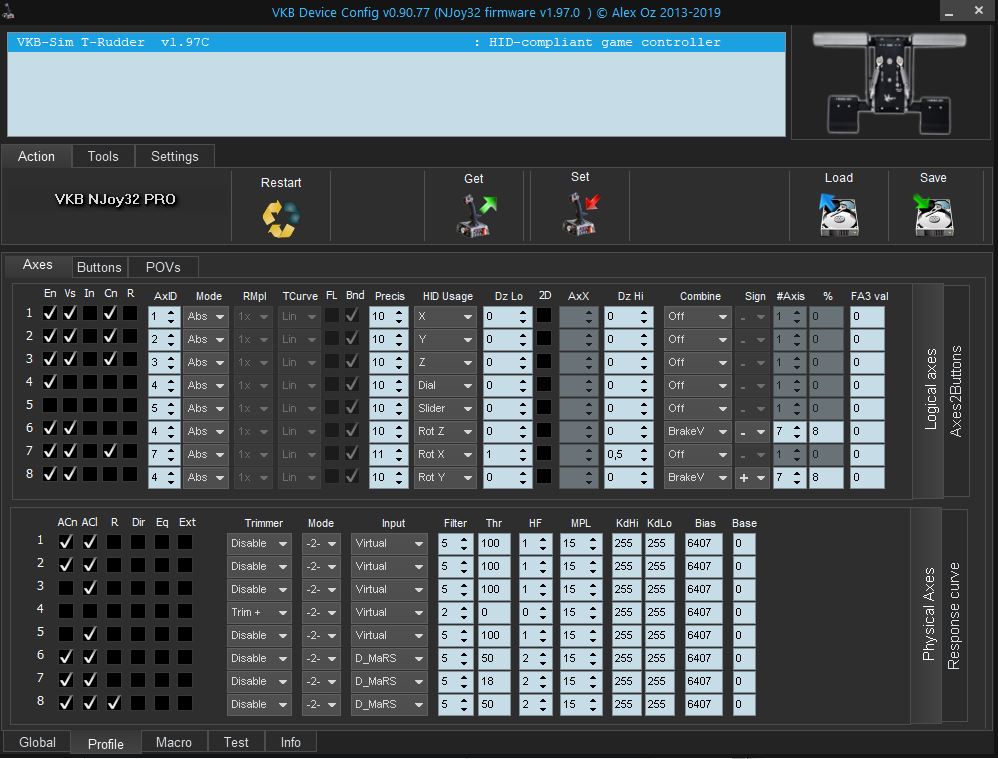
Task: Click FA3 val field for logical axis 1
Action: coord(867,316)
